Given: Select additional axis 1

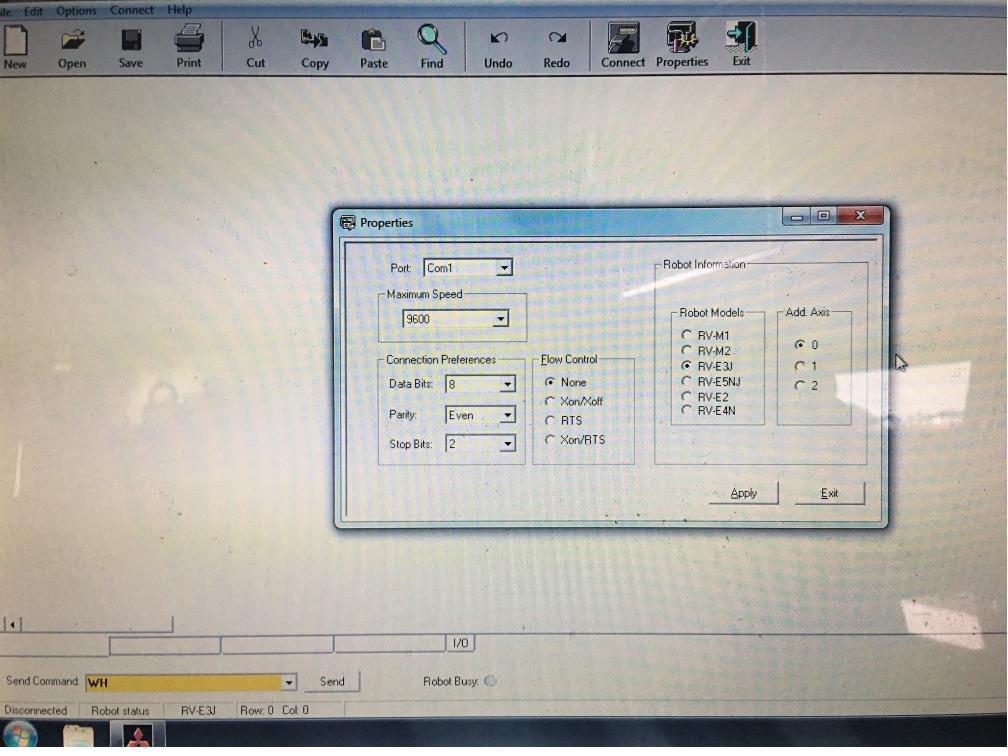Looking at the screenshot, I should click(x=800, y=366).
